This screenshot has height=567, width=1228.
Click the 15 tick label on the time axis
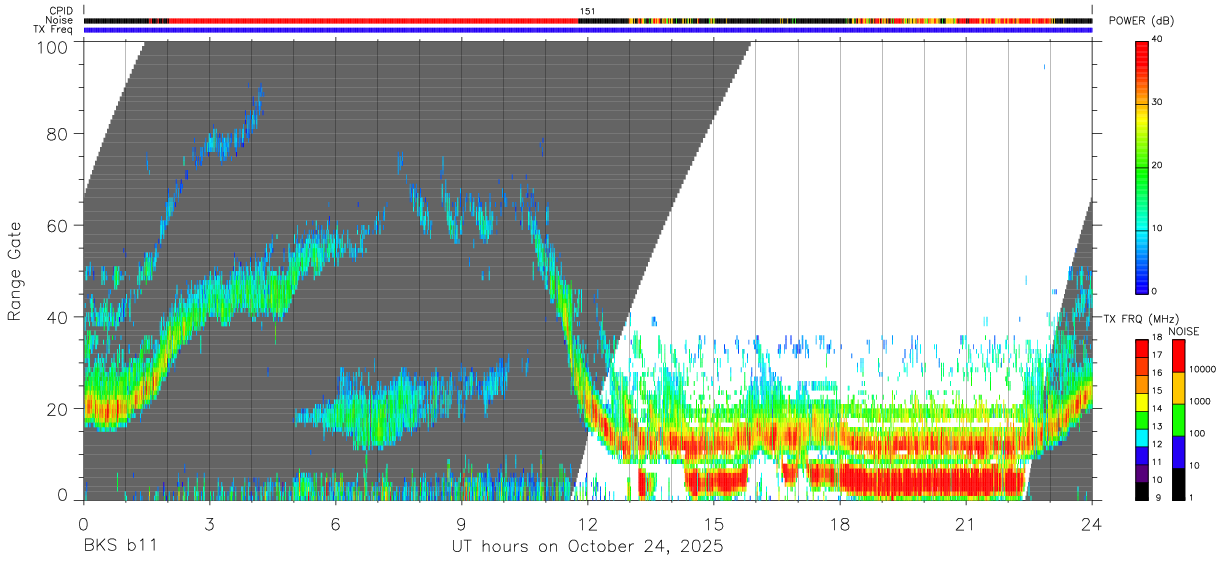714,524
